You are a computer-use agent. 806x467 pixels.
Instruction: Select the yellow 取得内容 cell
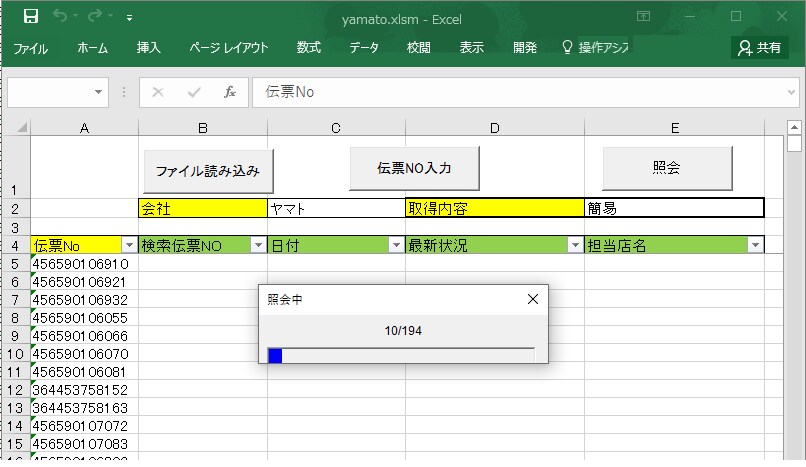coord(494,209)
